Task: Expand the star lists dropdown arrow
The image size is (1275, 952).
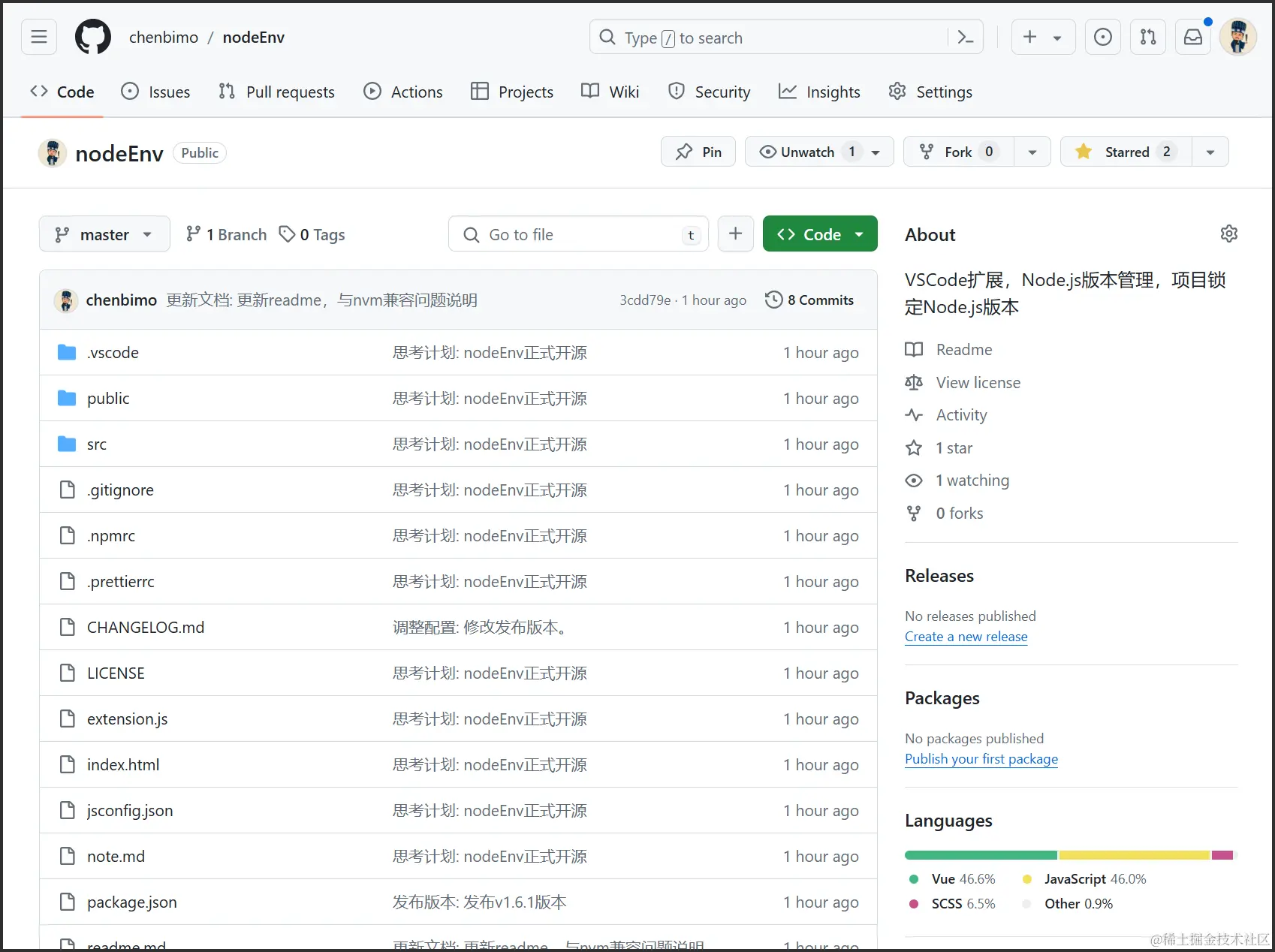Action: click(1210, 152)
